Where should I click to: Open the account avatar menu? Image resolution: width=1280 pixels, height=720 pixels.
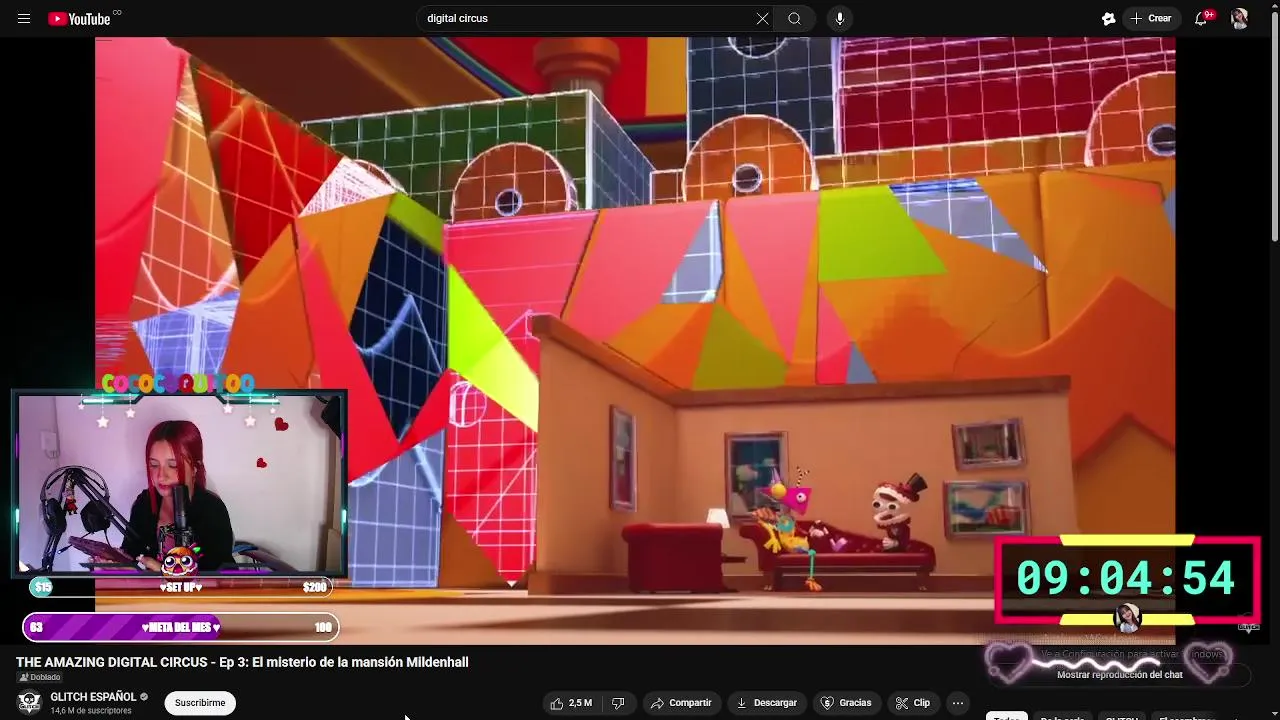click(1240, 19)
